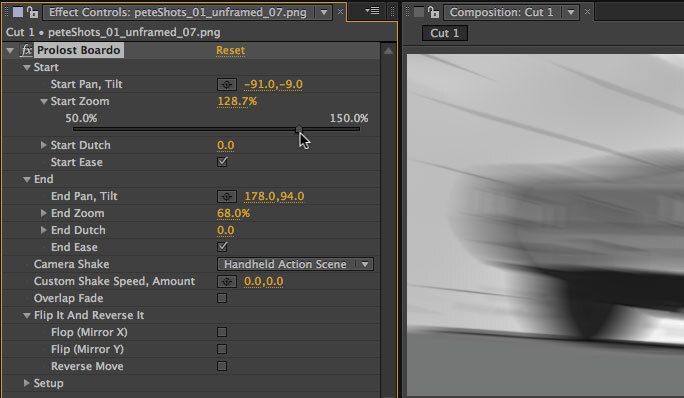
Task: Toggle the Effect Controls panel lock icon
Action: click(33, 12)
